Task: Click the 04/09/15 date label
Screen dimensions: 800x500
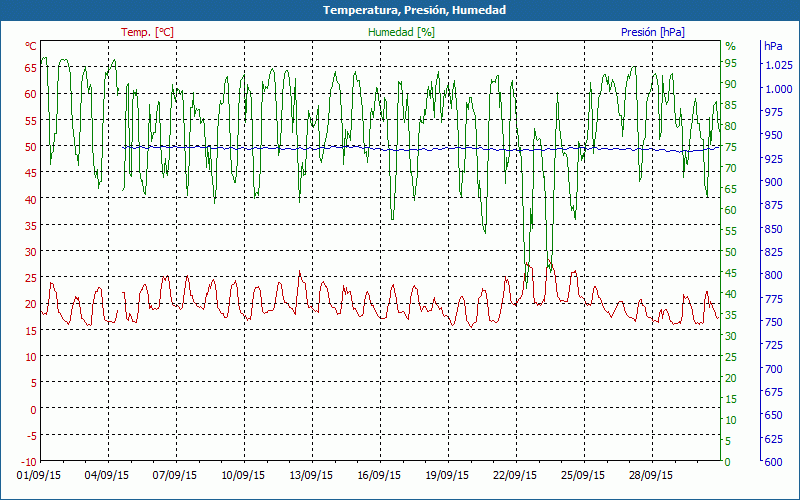Action: click(x=107, y=475)
